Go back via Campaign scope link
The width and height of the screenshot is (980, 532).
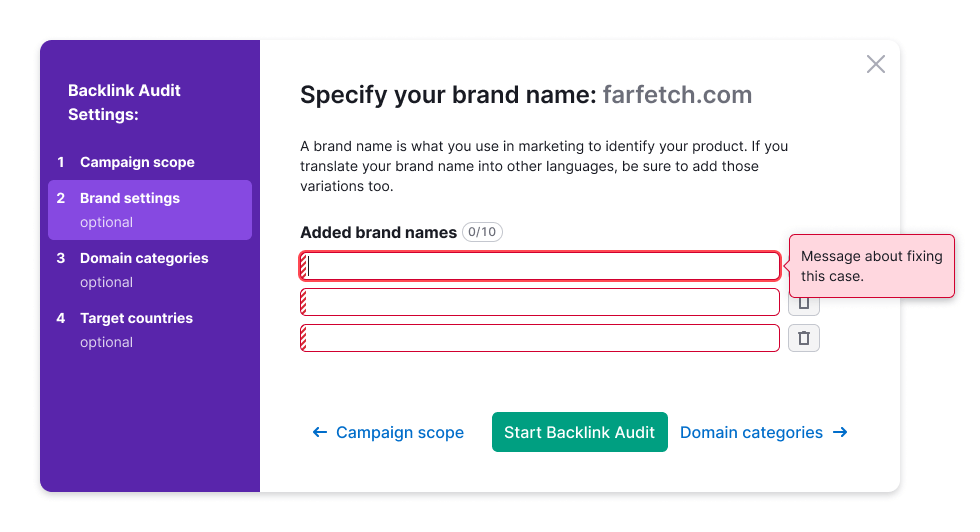[399, 433]
